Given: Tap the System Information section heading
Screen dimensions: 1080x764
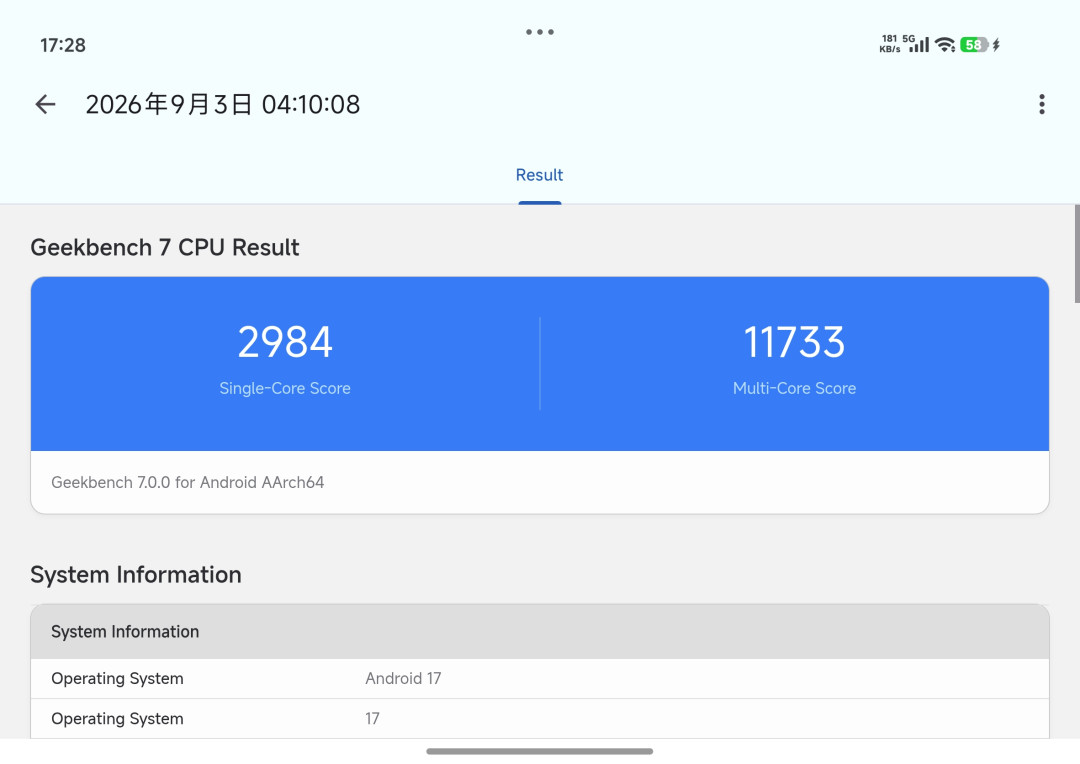Looking at the screenshot, I should pyautogui.click(x=136, y=575).
